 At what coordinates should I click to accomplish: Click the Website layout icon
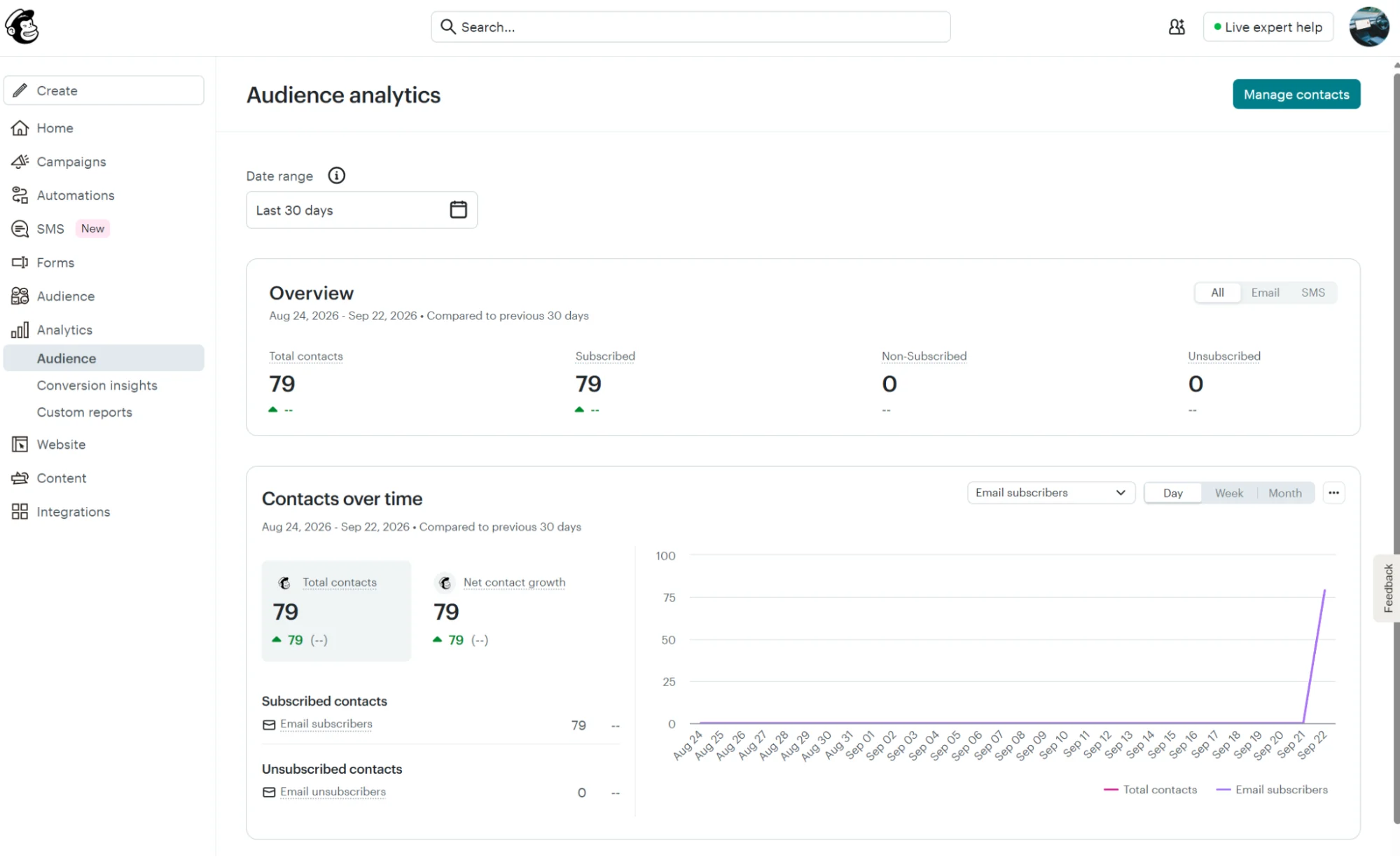20,445
